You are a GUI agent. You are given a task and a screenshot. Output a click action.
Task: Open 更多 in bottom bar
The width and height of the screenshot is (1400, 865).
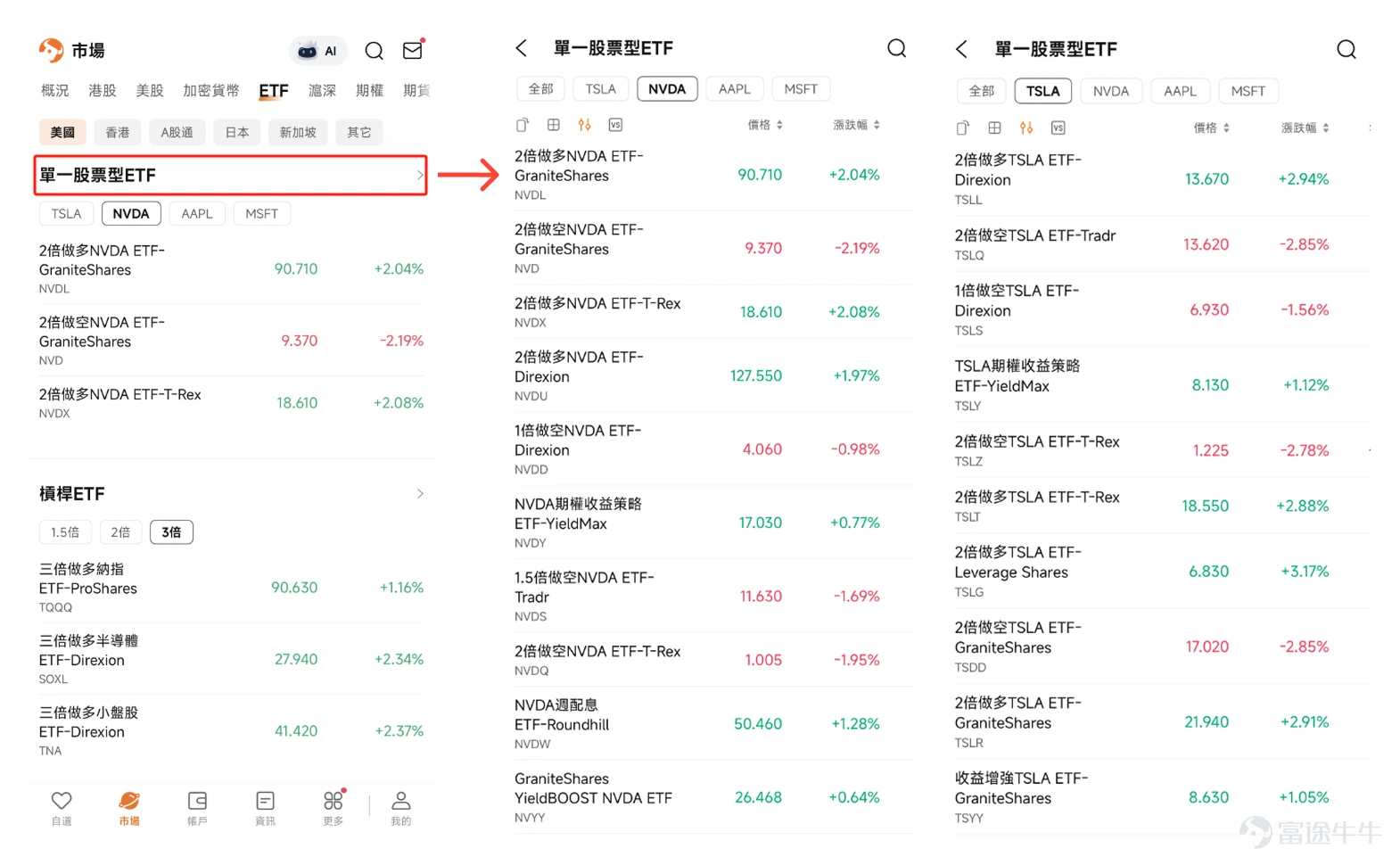click(334, 808)
